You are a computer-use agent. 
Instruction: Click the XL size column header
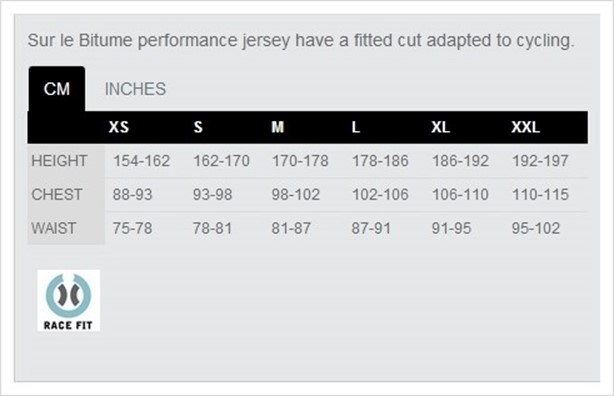pos(441,127)
